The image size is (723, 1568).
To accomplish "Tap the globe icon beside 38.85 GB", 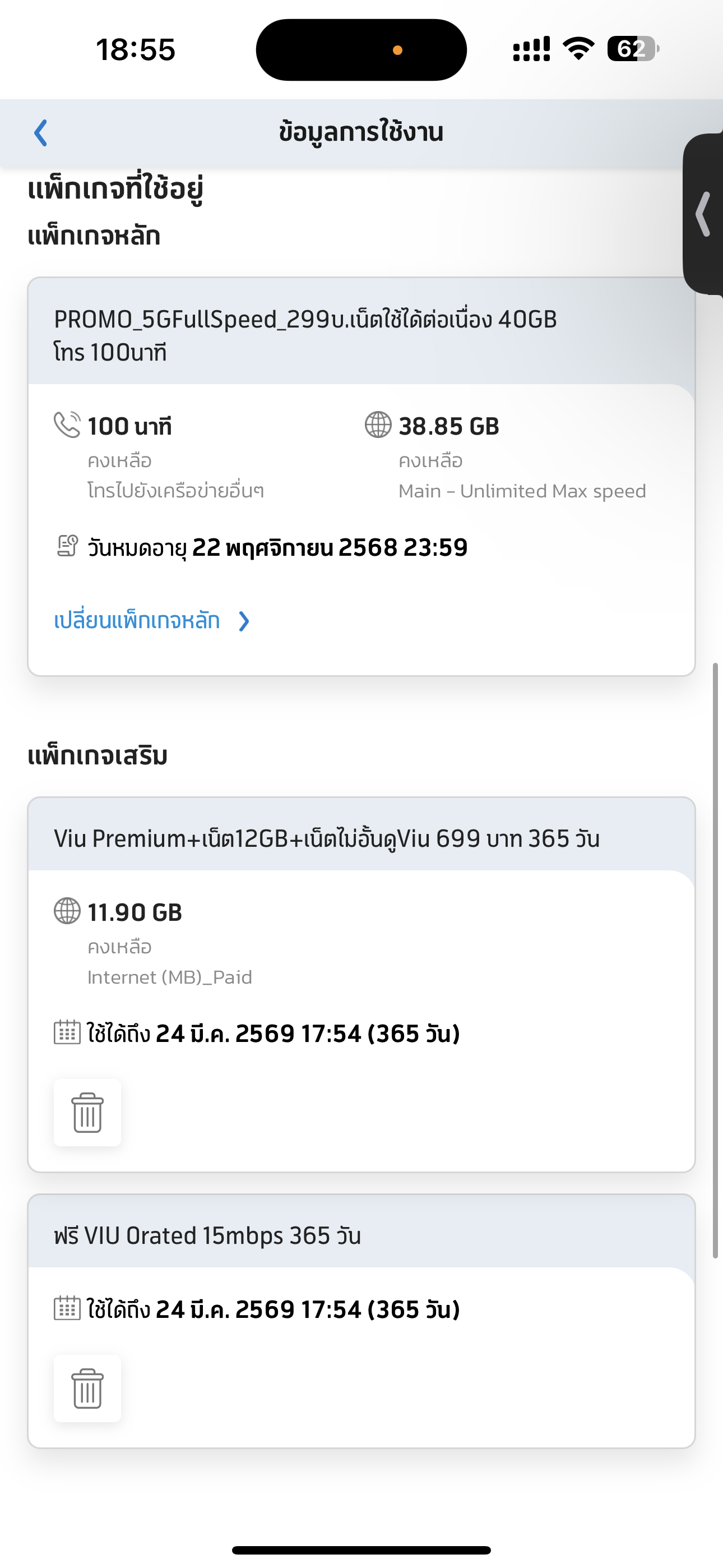I will [378, 425].
